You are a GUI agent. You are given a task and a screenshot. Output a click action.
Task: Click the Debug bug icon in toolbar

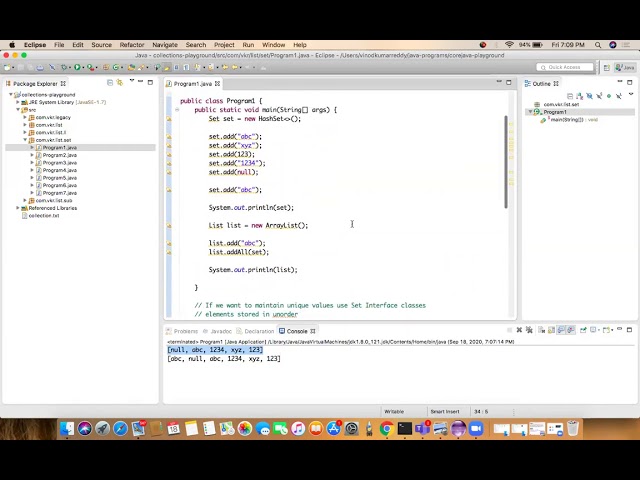tap(64, 67)
